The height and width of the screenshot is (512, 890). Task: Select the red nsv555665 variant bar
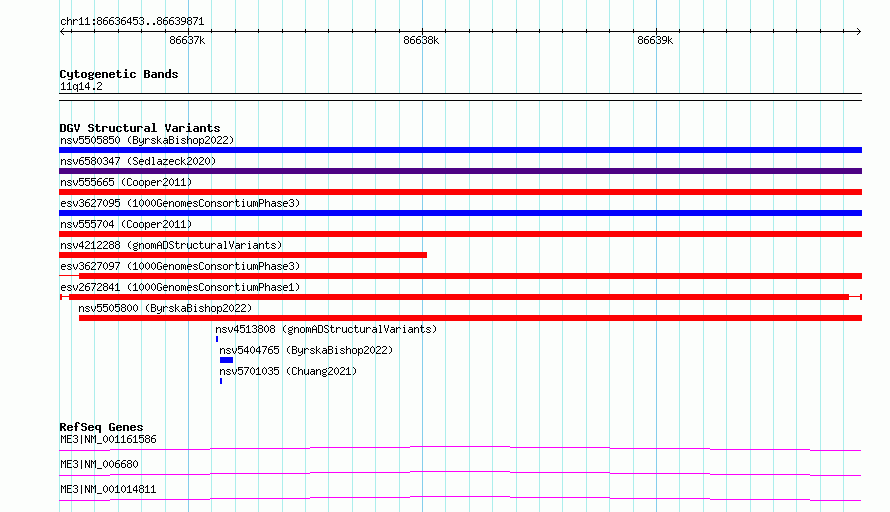point(460,192)
